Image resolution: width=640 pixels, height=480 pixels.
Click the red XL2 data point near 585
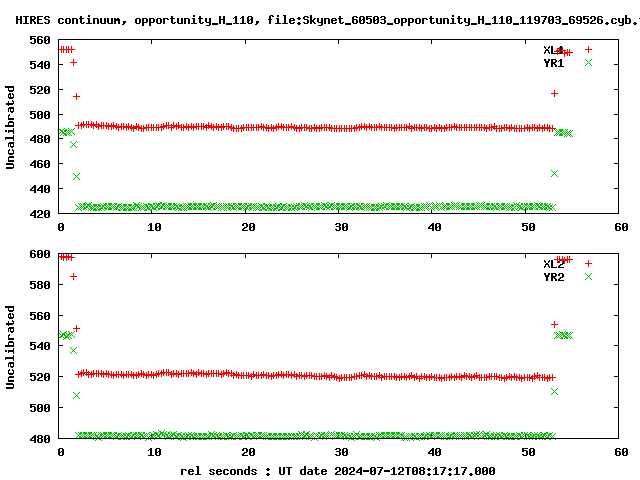coord(73,277)
